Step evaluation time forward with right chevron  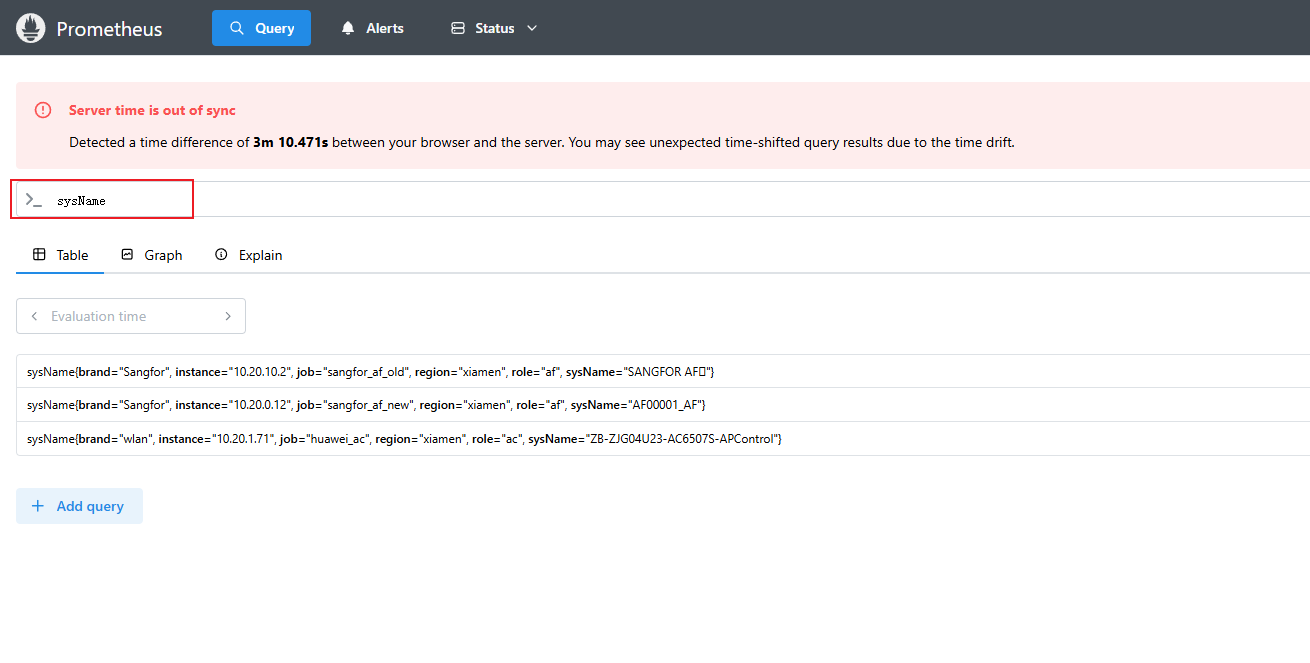click(228, 316)
